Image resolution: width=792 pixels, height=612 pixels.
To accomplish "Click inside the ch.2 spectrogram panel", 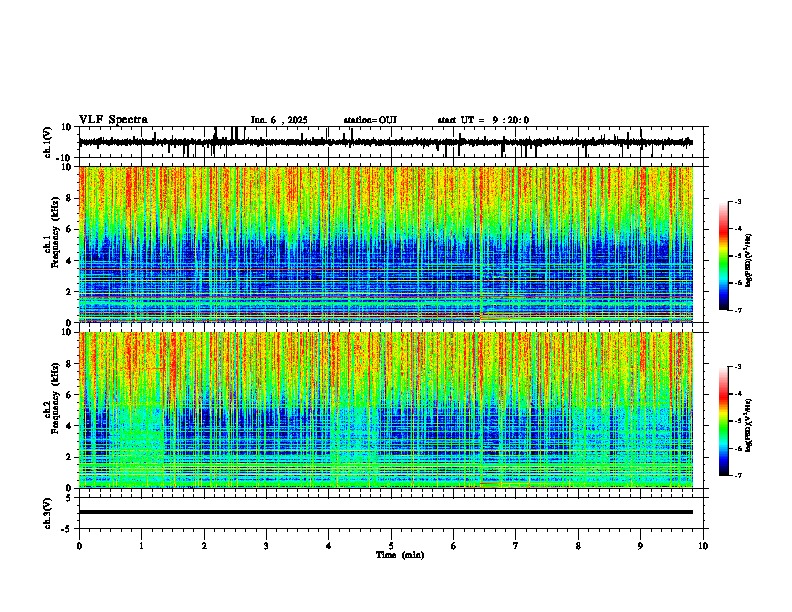I will tap(386, 410).
